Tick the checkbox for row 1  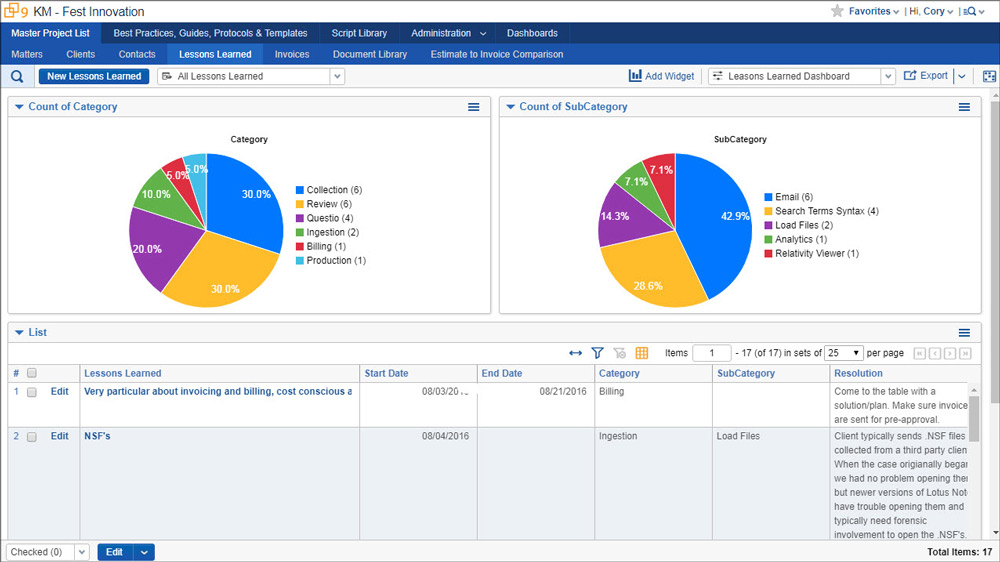pyautogui.click(x=32, y=392)
